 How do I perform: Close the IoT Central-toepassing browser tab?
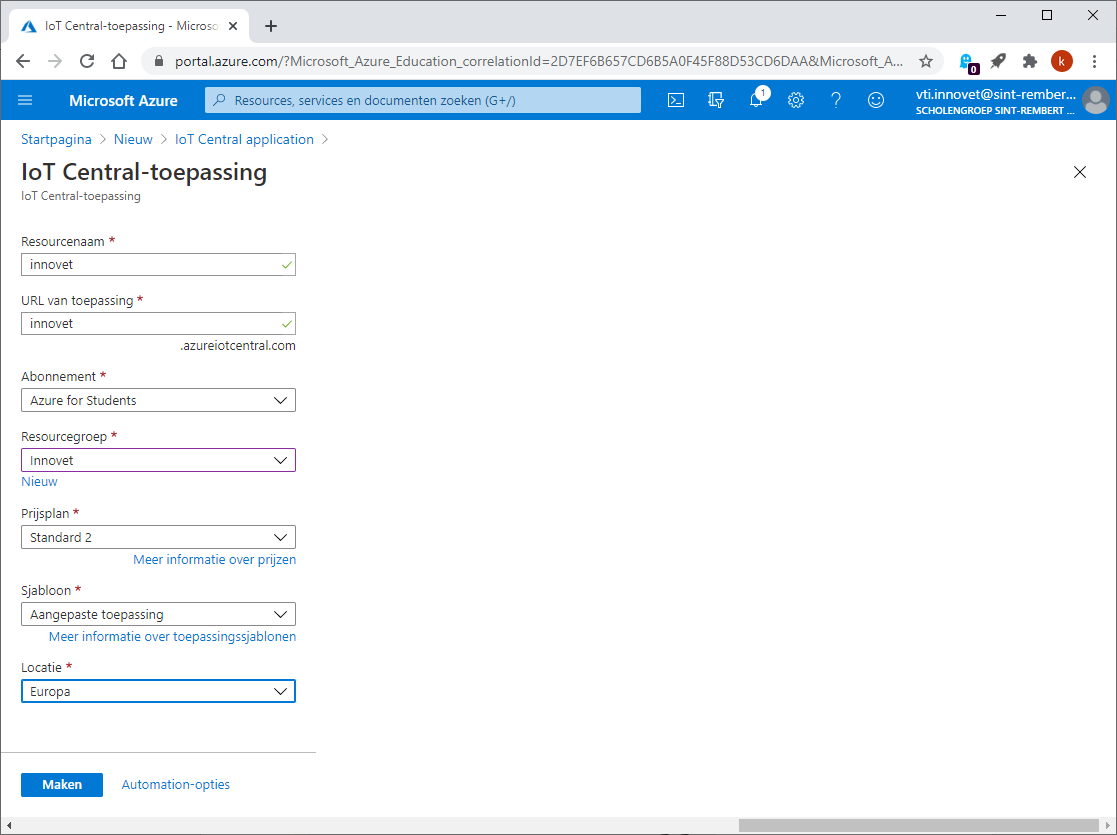(233, 26)
